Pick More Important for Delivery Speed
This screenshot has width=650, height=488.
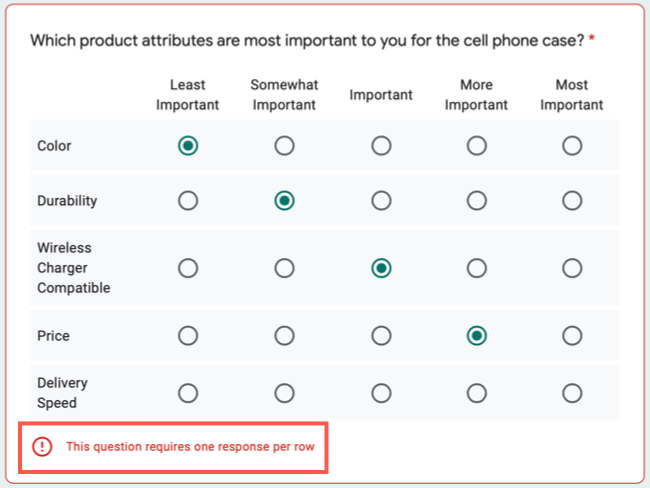(477, 393)
